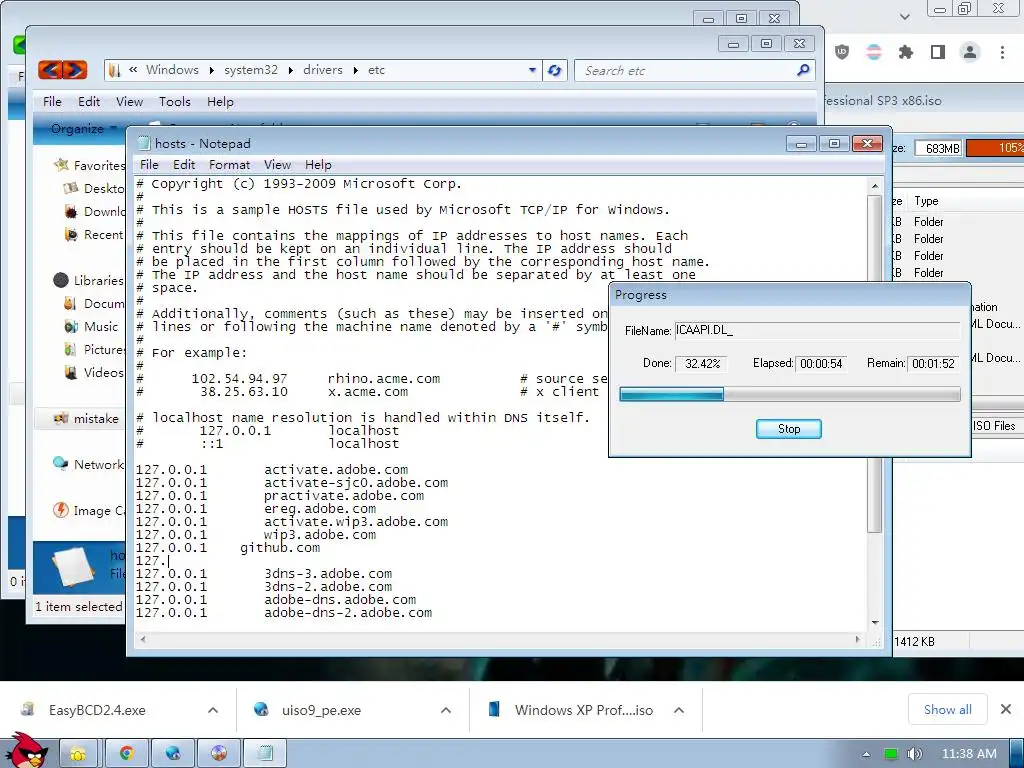This screenshot has height=768, width=1024.
Task: Click Type column header in UltraISO
Action: tap(926, 200)
